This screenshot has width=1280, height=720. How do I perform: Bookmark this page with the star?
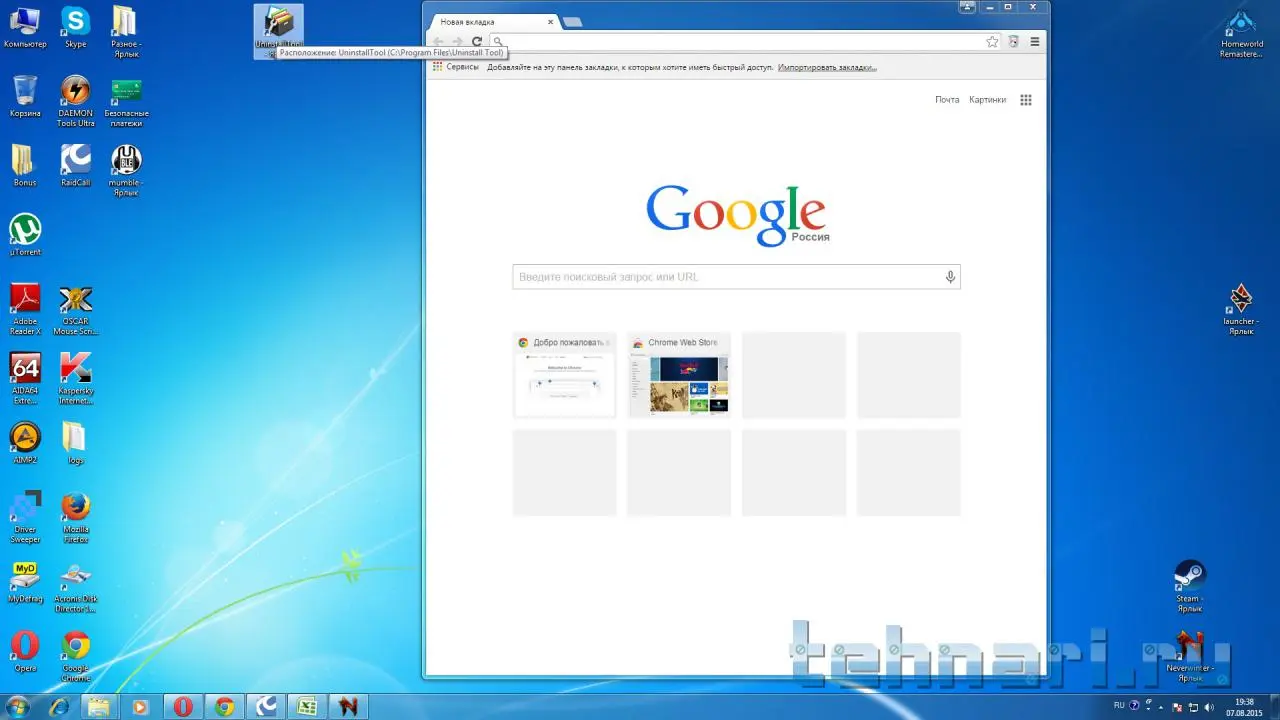click(x=992, y=42)
